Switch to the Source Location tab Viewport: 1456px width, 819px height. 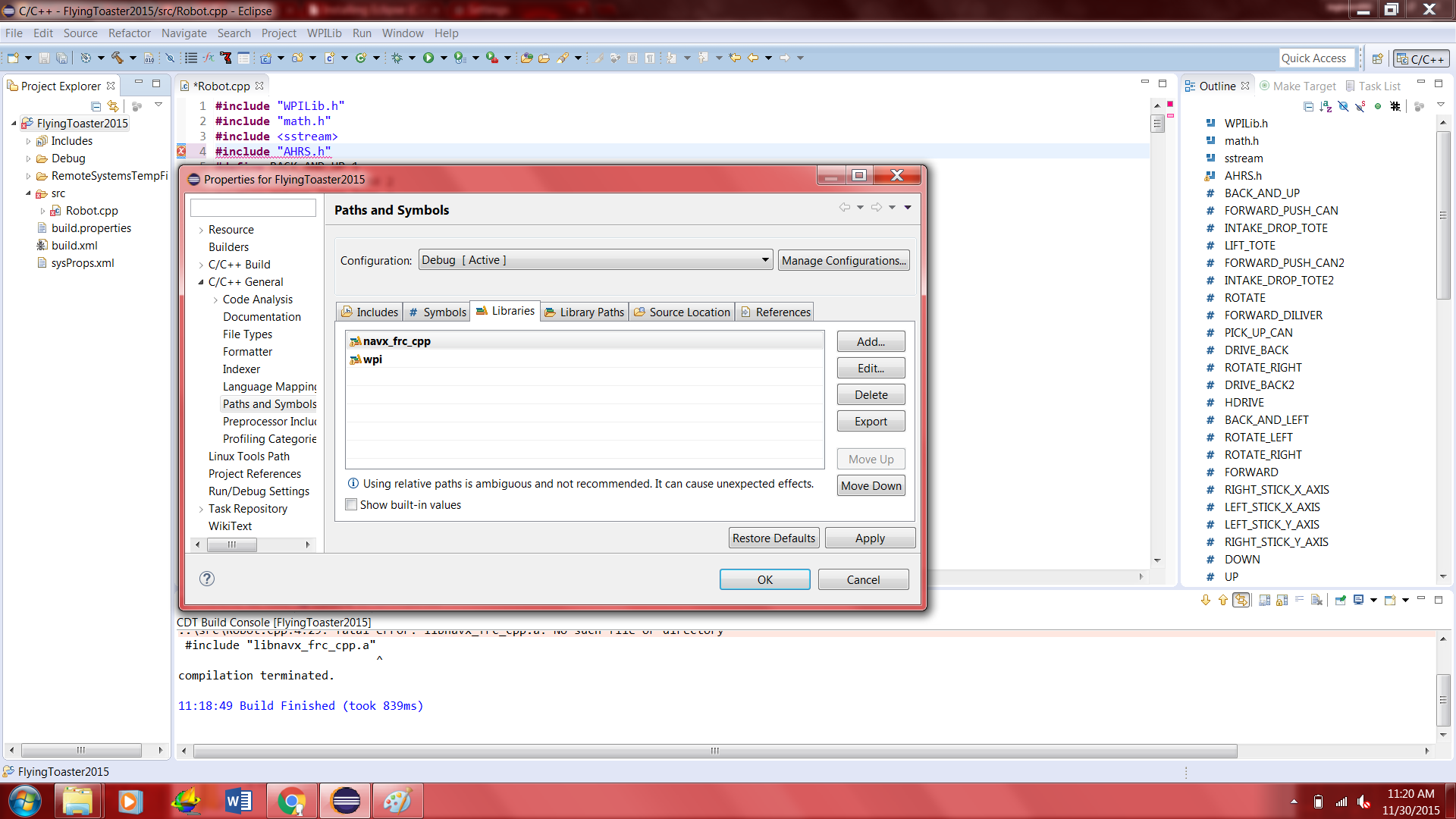[x=682, y=312]
